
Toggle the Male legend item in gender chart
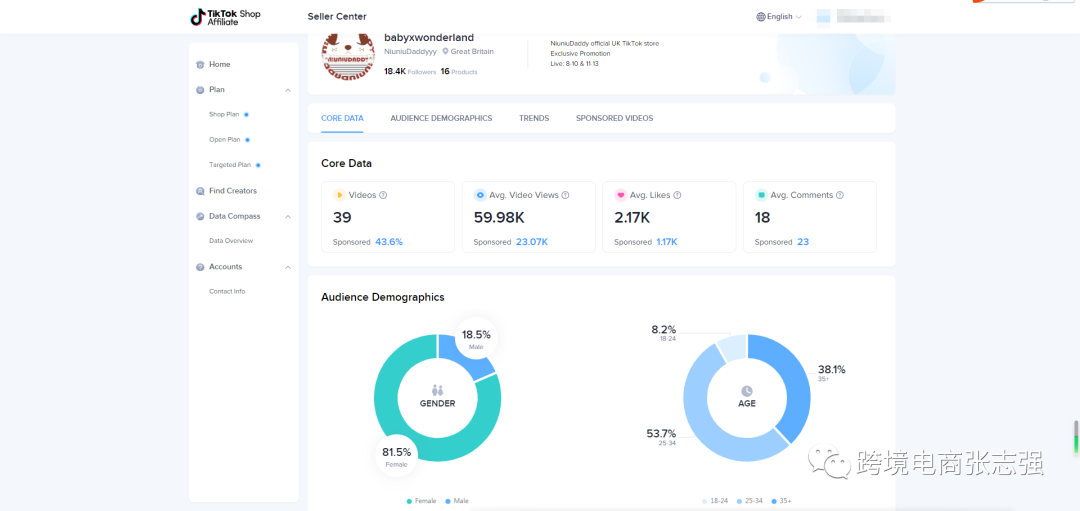pyautogui.click(x=457, y=501)
